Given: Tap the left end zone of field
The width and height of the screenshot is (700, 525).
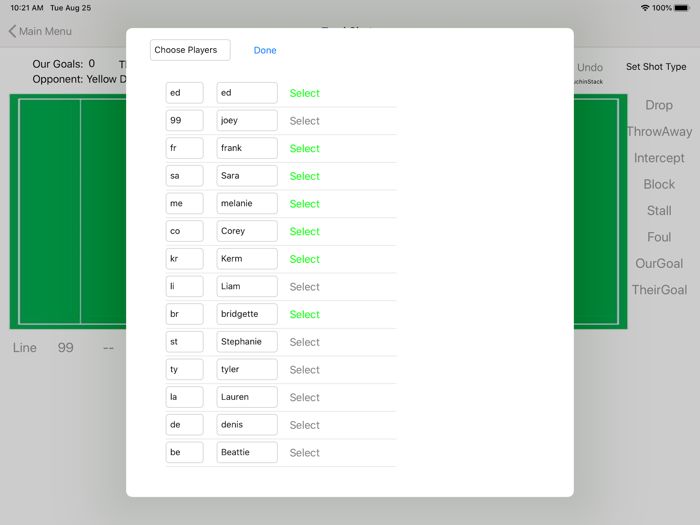Looking at the screenshot, I should [x=50, y=211].
